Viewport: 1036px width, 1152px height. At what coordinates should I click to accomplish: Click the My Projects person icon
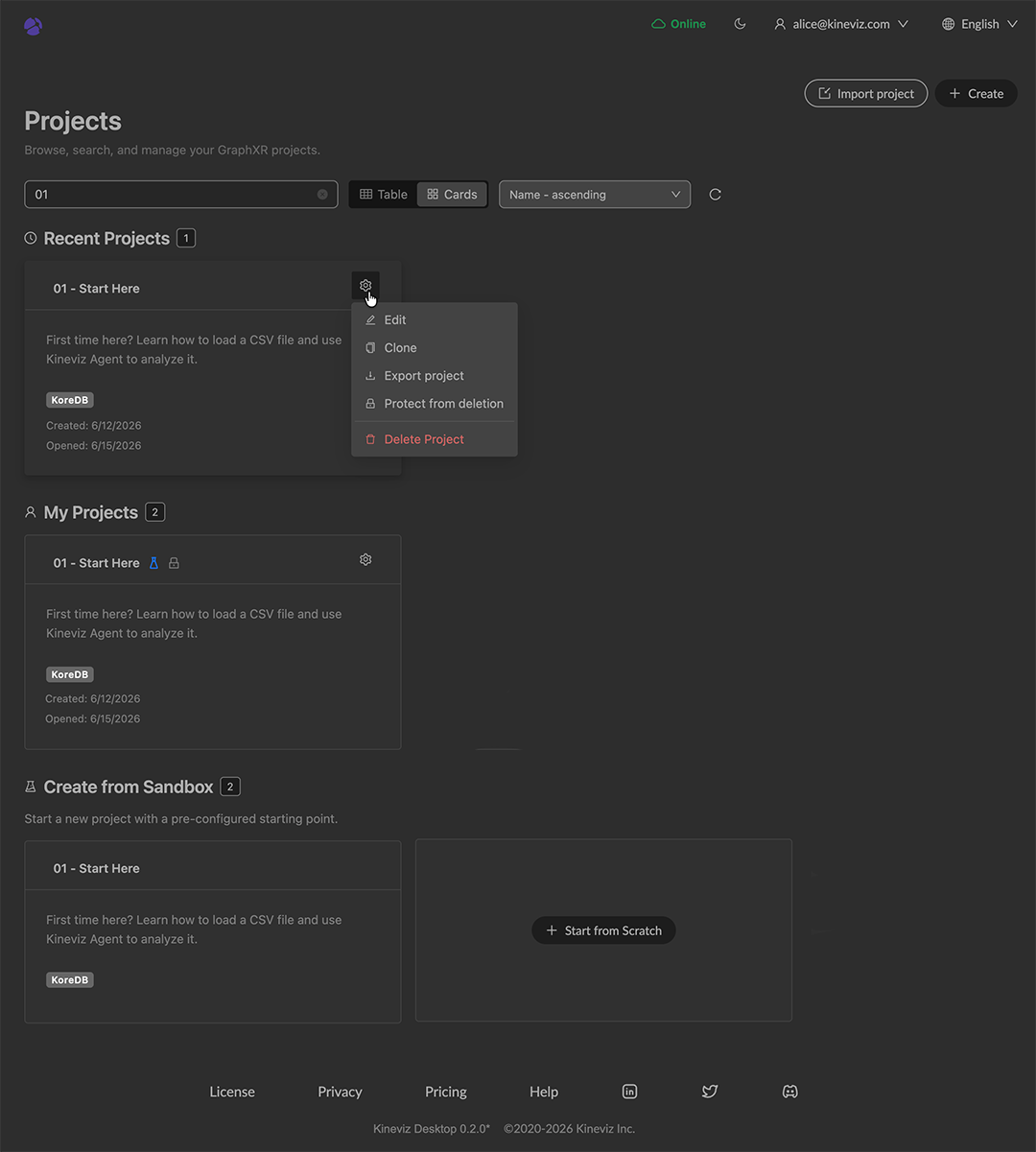coord(31,512)
